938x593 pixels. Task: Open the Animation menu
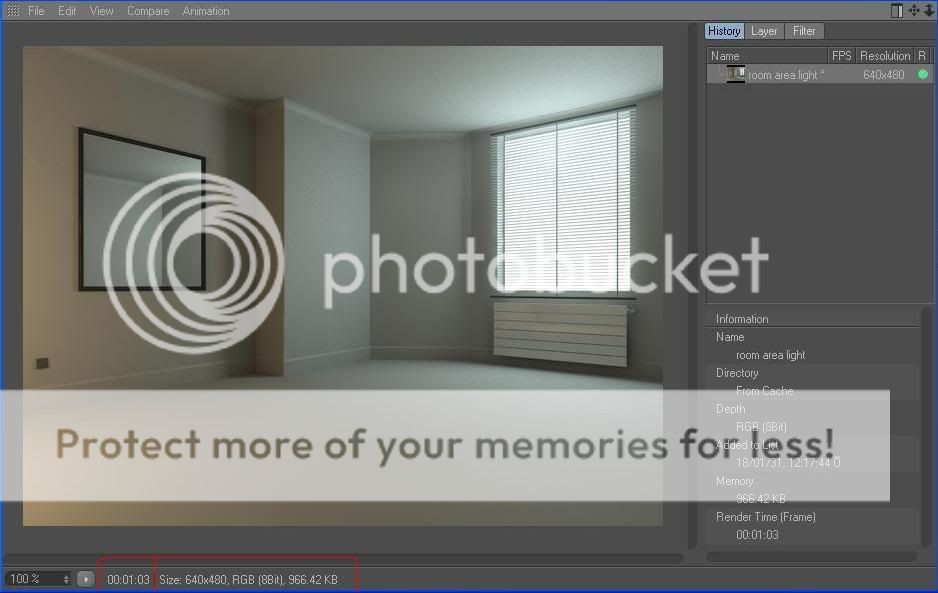pos(206,11)
